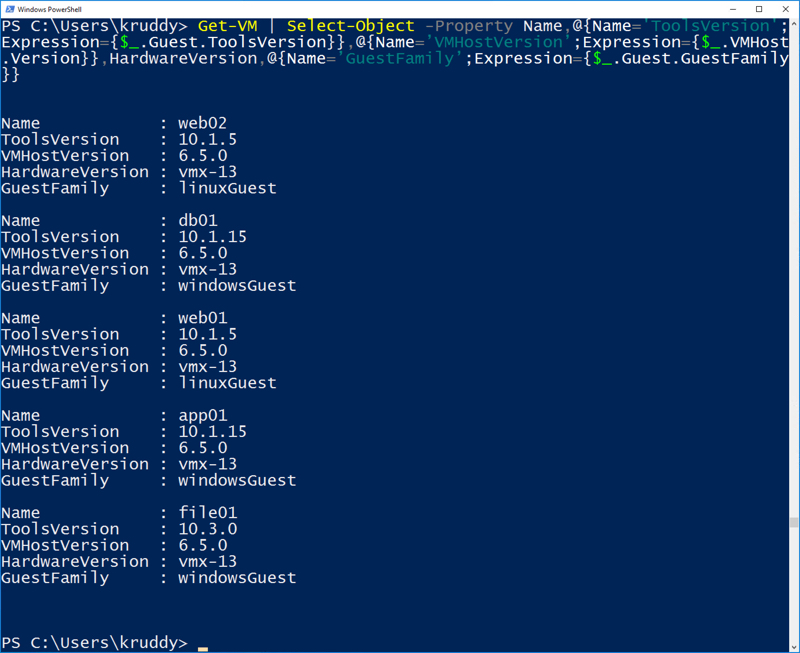Click the scrollbar down arrow
Screen dimensions: 800x653
[x=793, y=646]
